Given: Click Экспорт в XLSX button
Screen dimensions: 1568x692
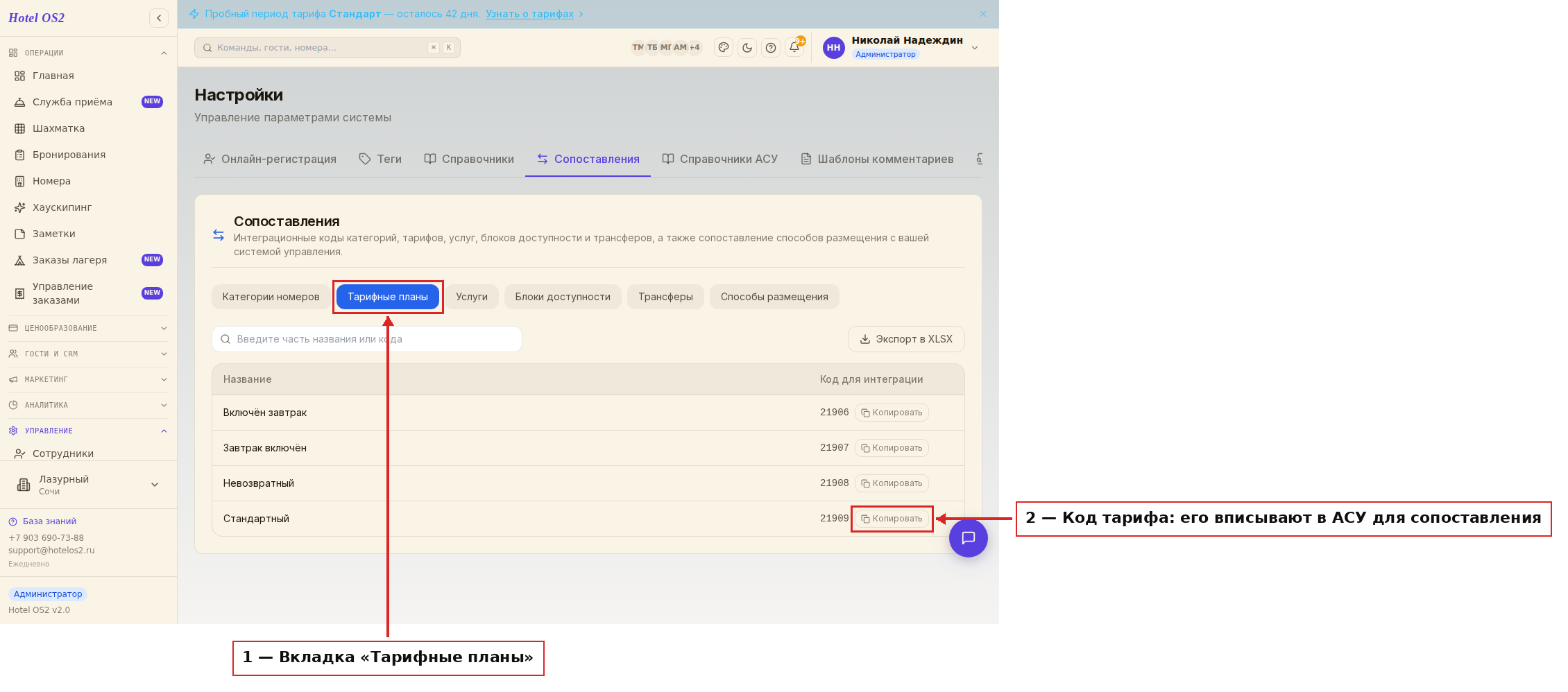Looking at the screenshot, I should [906, 339].
